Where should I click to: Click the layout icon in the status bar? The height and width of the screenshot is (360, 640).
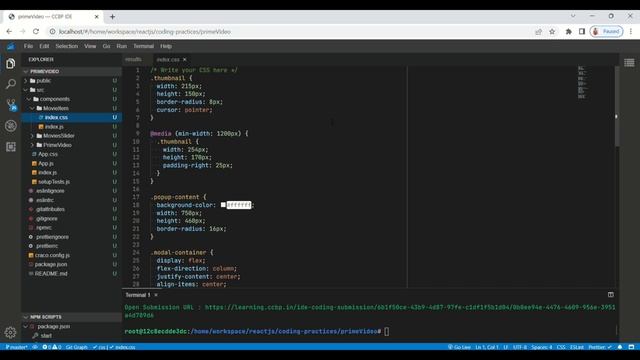(631, 347)
